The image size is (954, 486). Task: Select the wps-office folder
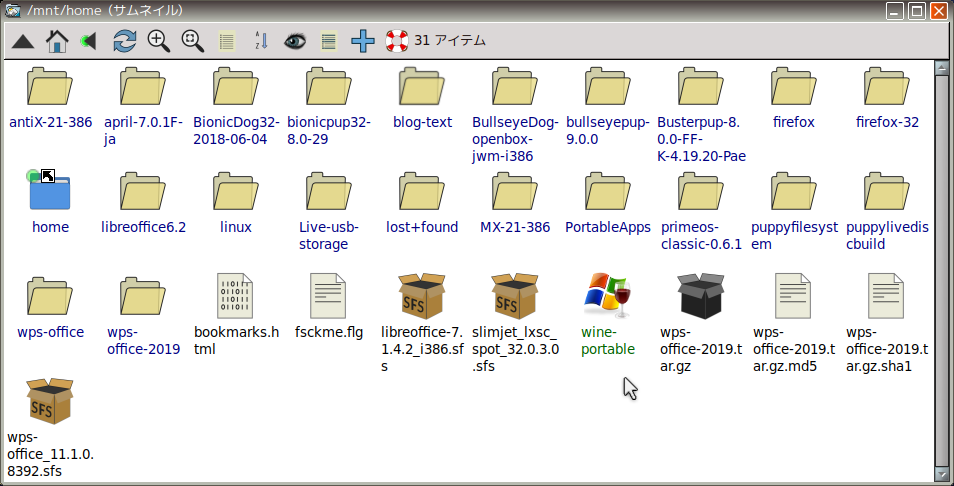[x=50, y=296]
